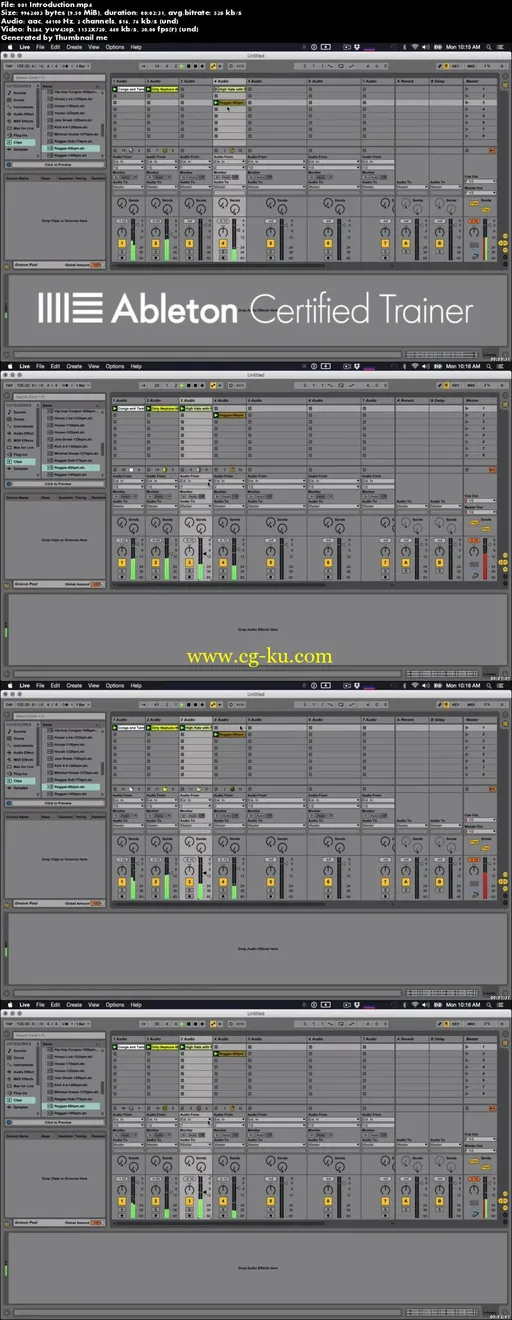Toggle track 5 activator button in Trainer frame
Screen dimensions: 512x1320
pos(270,243)
